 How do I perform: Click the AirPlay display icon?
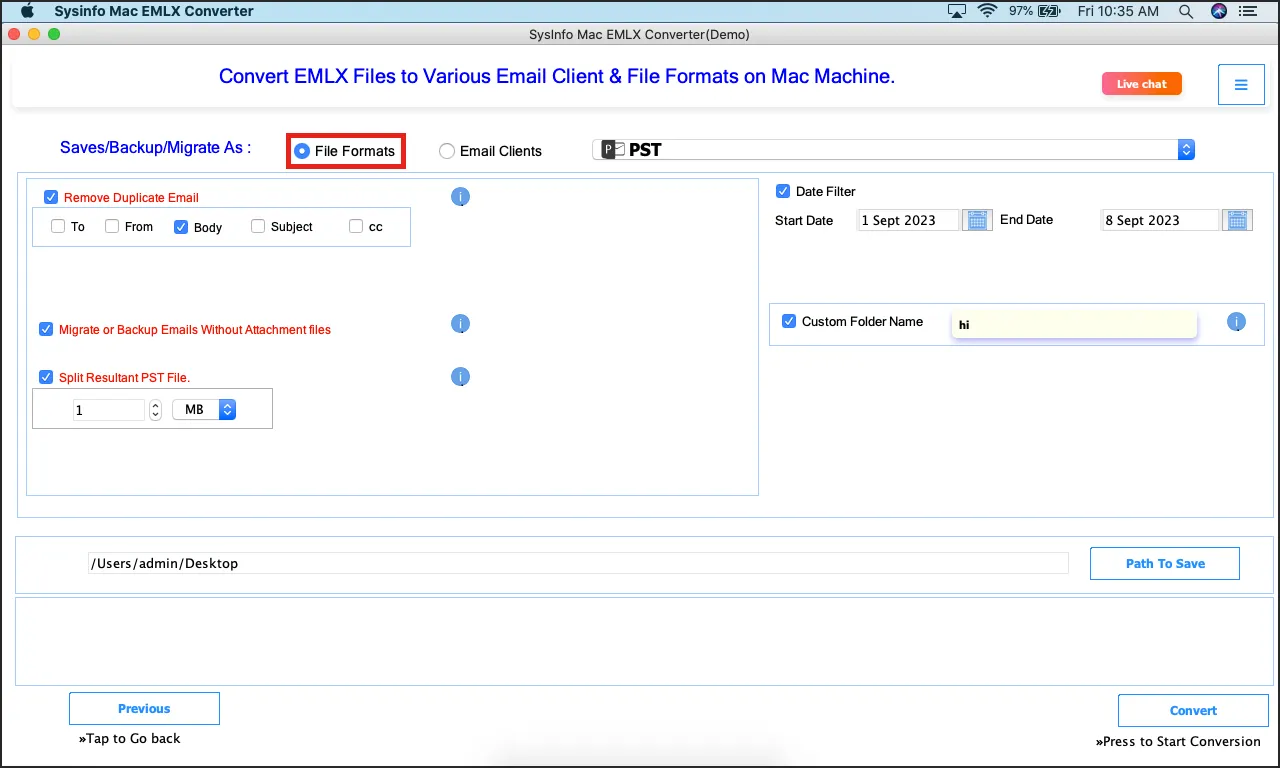pos(957,11)
